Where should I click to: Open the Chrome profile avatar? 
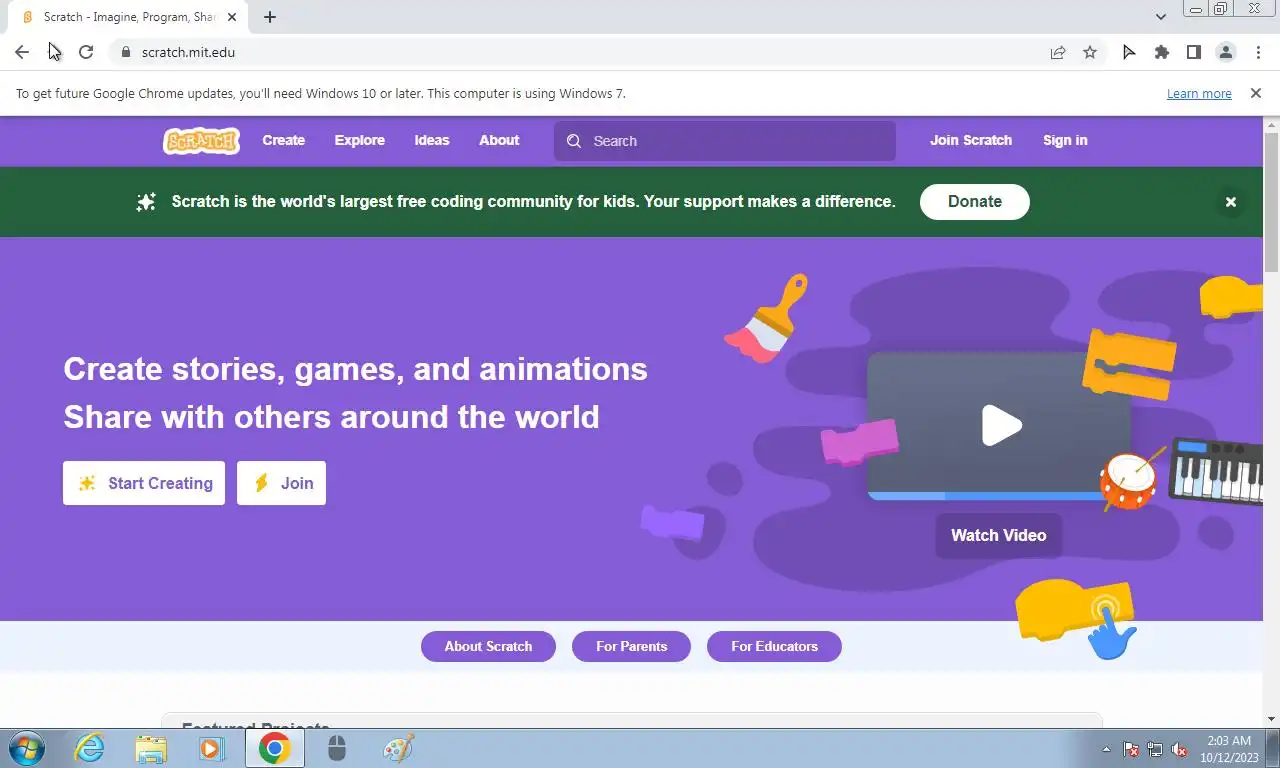coord(1225,52)
